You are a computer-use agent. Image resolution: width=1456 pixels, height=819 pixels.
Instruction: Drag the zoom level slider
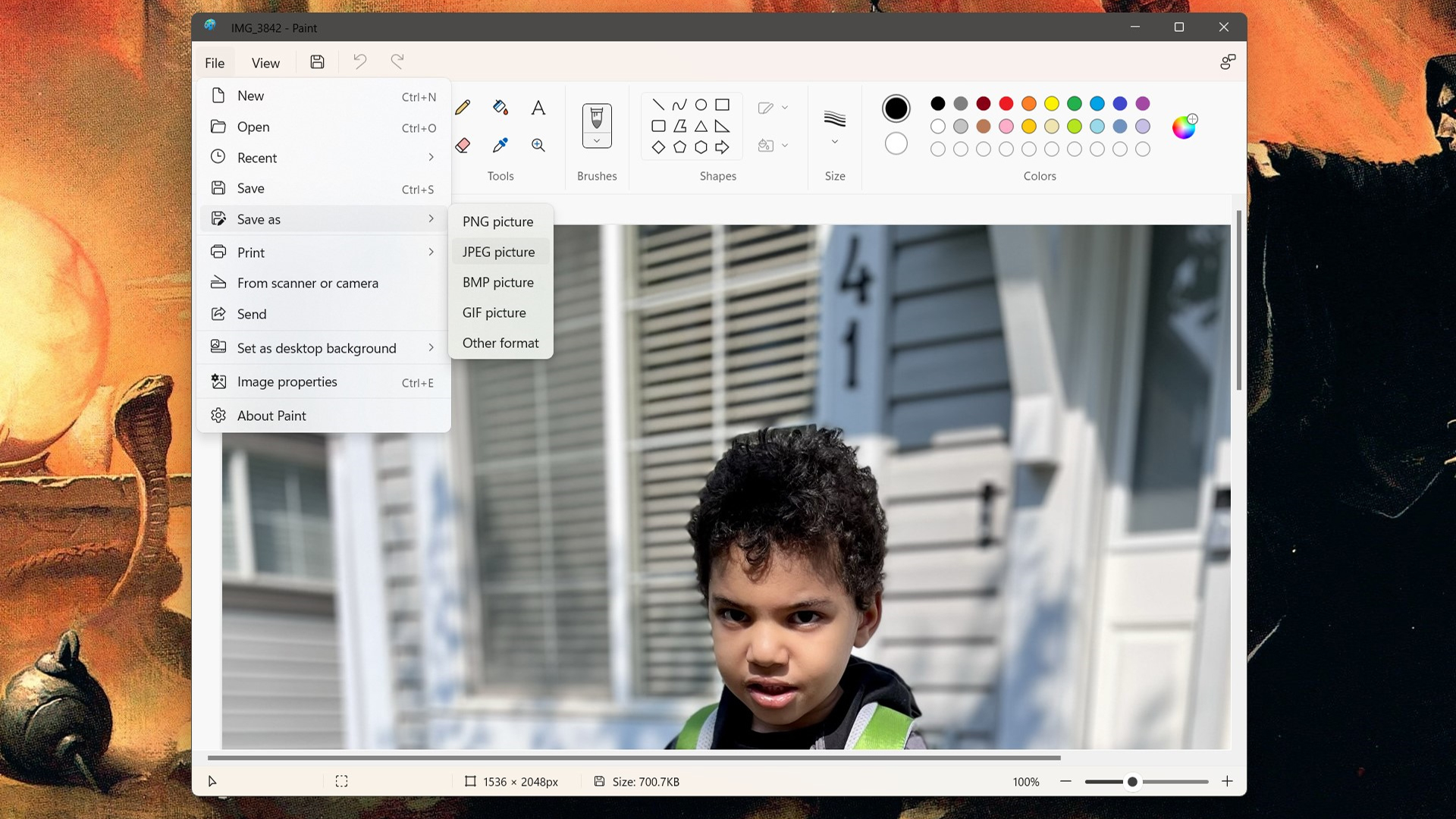pyautogui.click(x=1131, y=781)
